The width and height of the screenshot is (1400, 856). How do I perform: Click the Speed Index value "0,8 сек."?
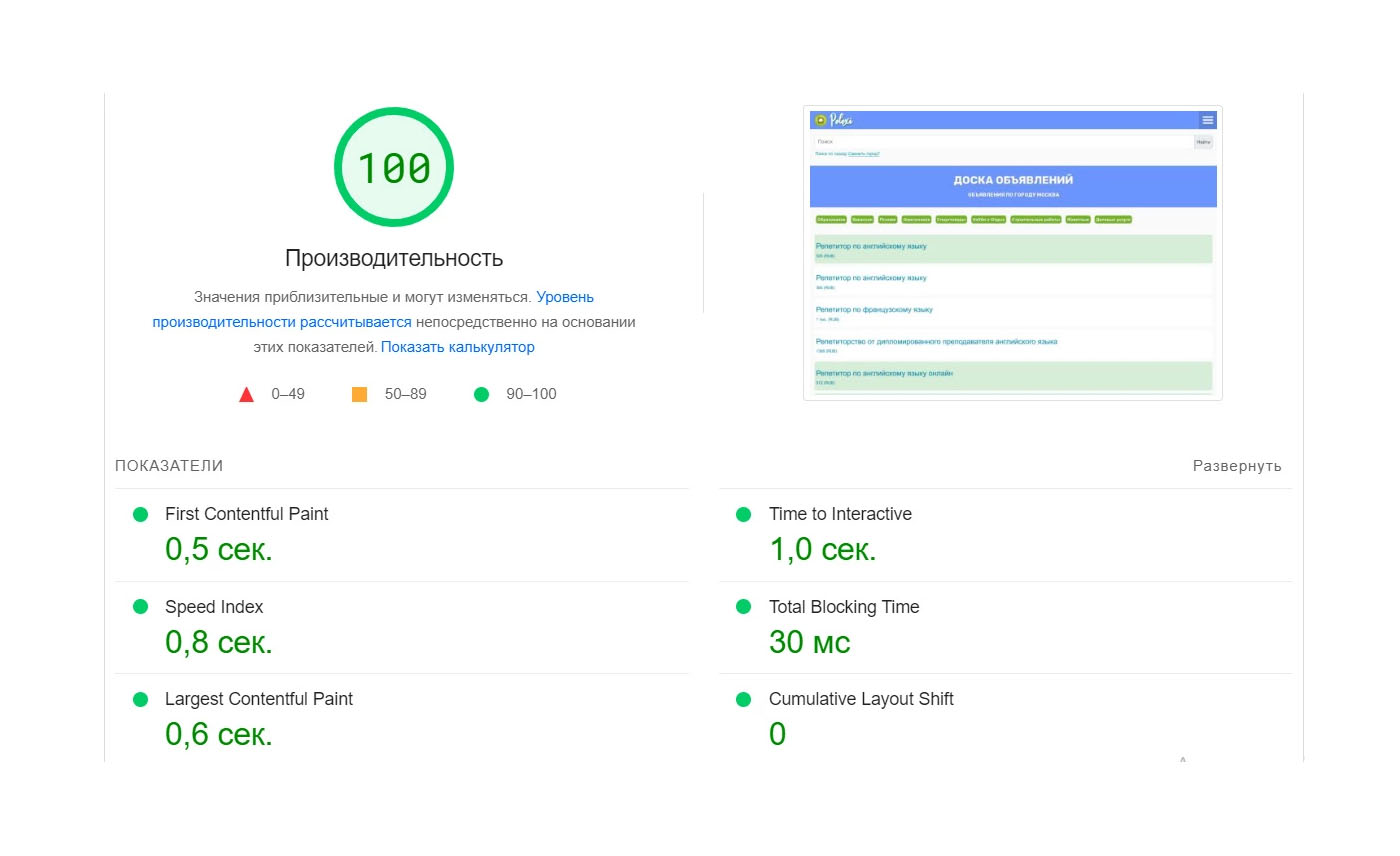(x=218, y=642)
